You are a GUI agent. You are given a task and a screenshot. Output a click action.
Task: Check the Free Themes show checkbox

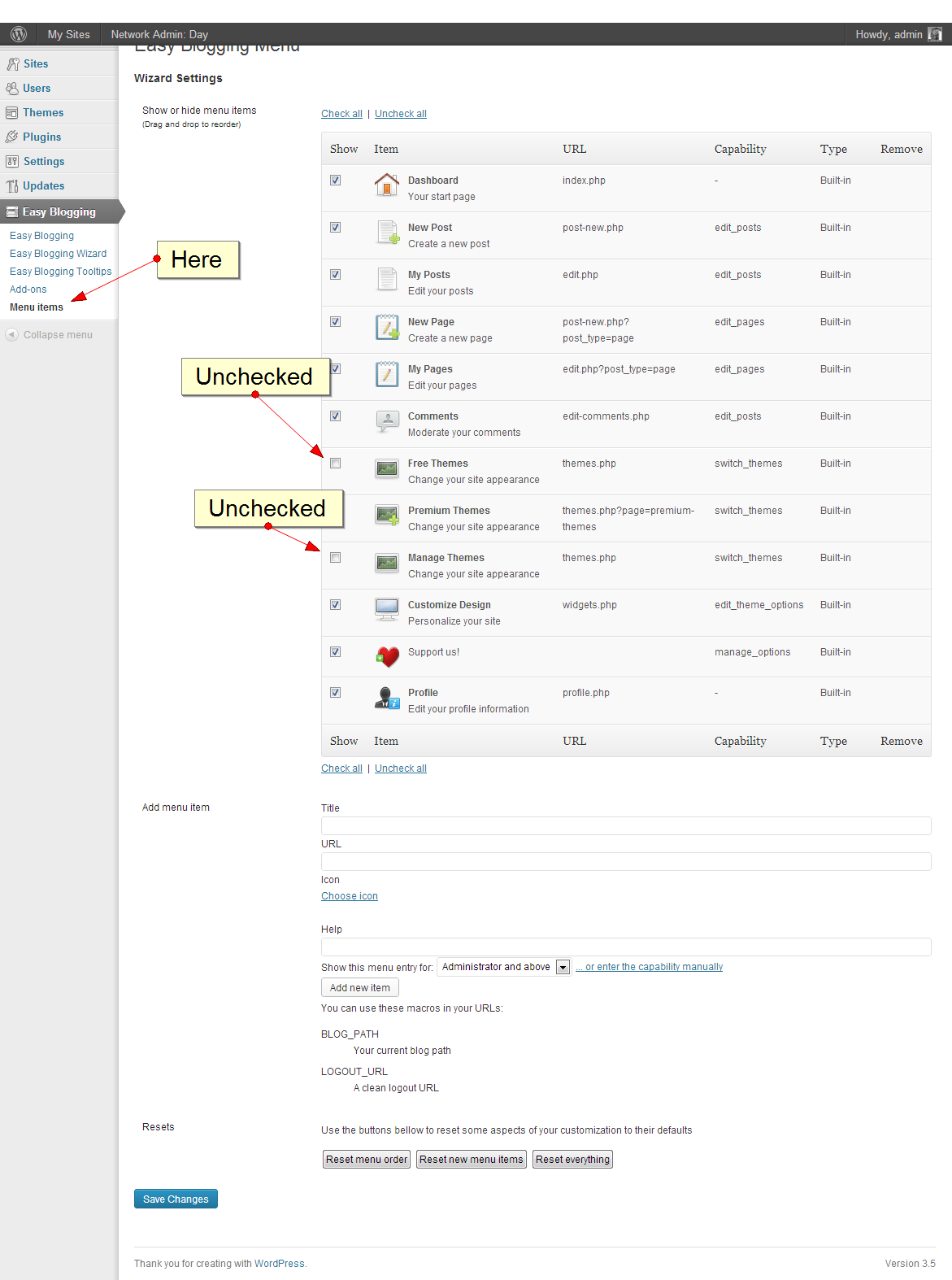[335, 464]
